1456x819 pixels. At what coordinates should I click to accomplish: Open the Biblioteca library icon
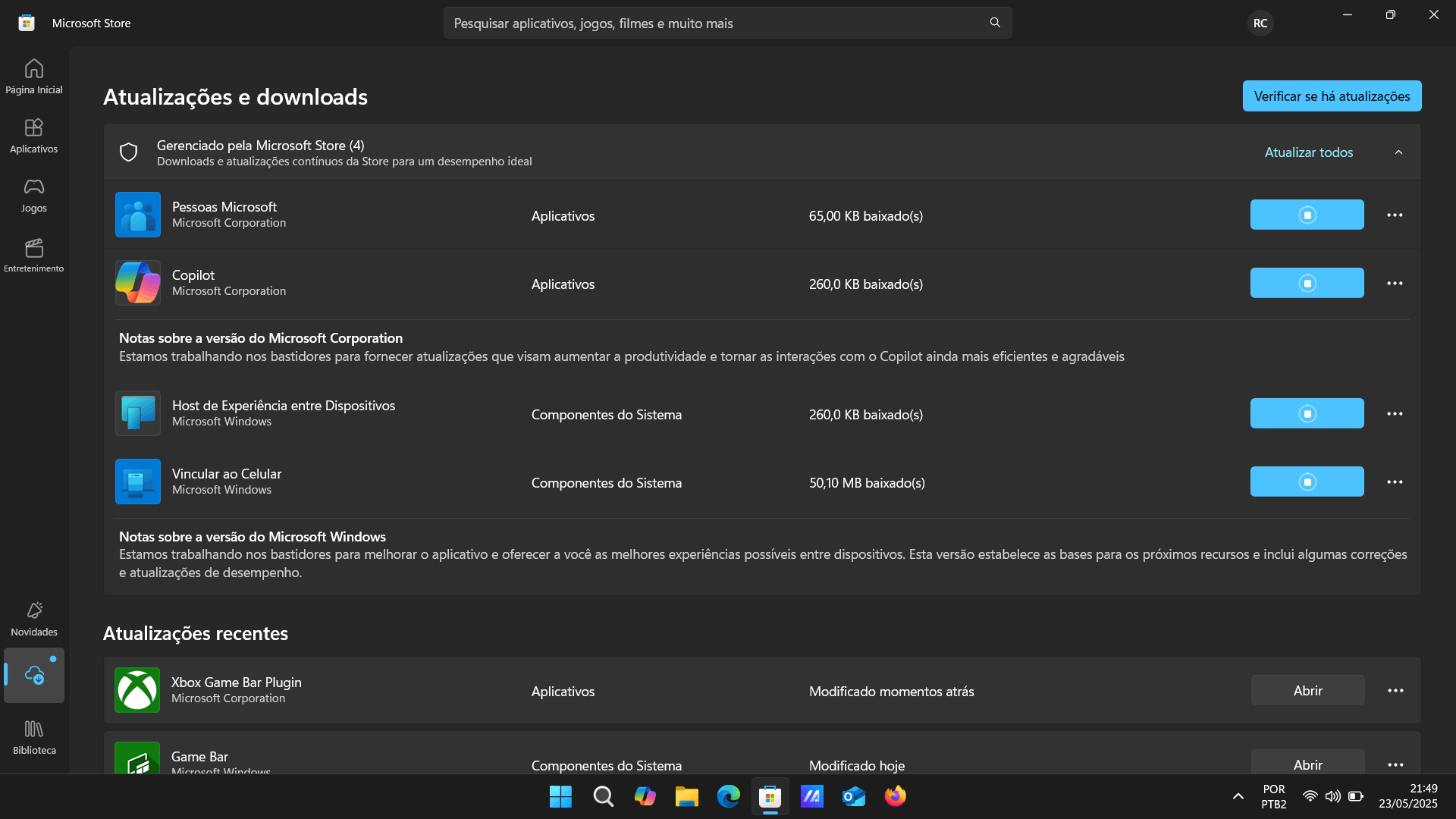tap(34, 737)
